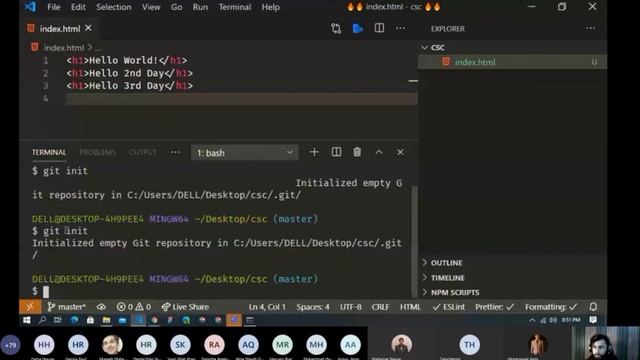This screenshot has width=640, height=360.
Task: Switch to the PROBLEMS panel tab
Action: click(x=97, y=152)
